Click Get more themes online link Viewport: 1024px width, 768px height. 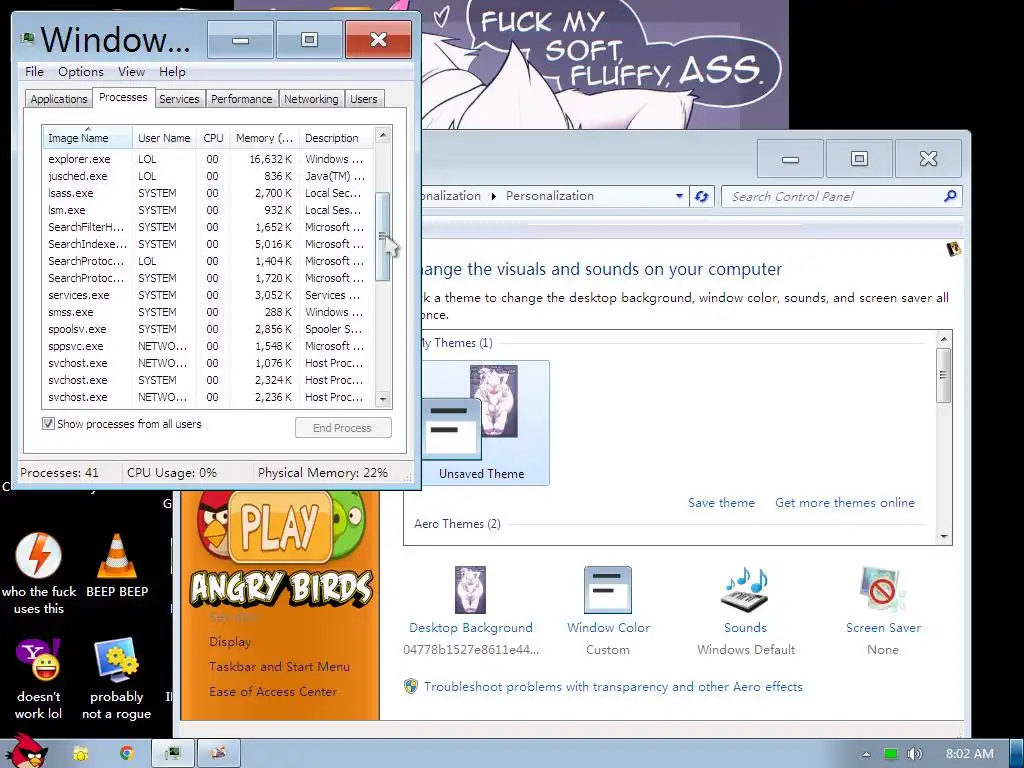(x=844, y=502)
